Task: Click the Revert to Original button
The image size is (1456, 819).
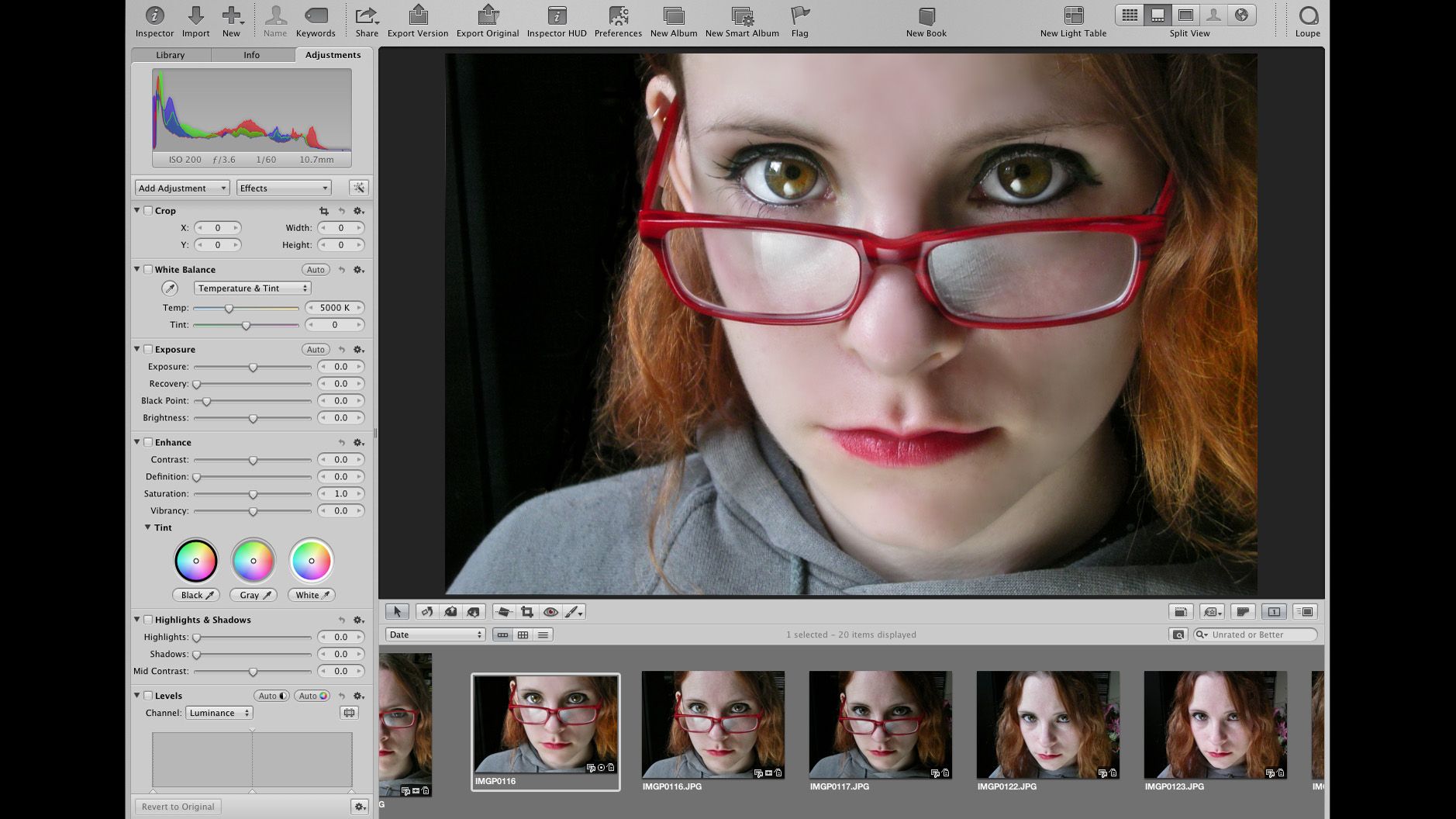Action: [178, 807]
